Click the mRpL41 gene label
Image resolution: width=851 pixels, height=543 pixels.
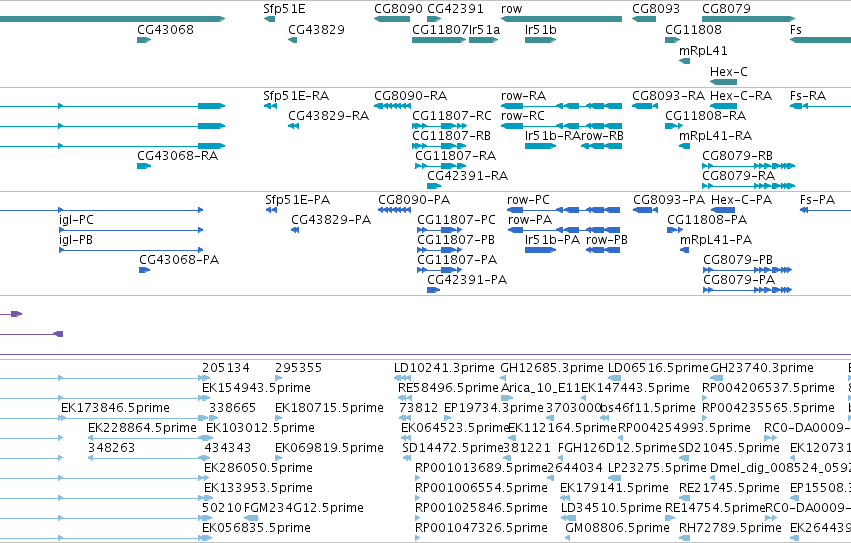(703, 50)
